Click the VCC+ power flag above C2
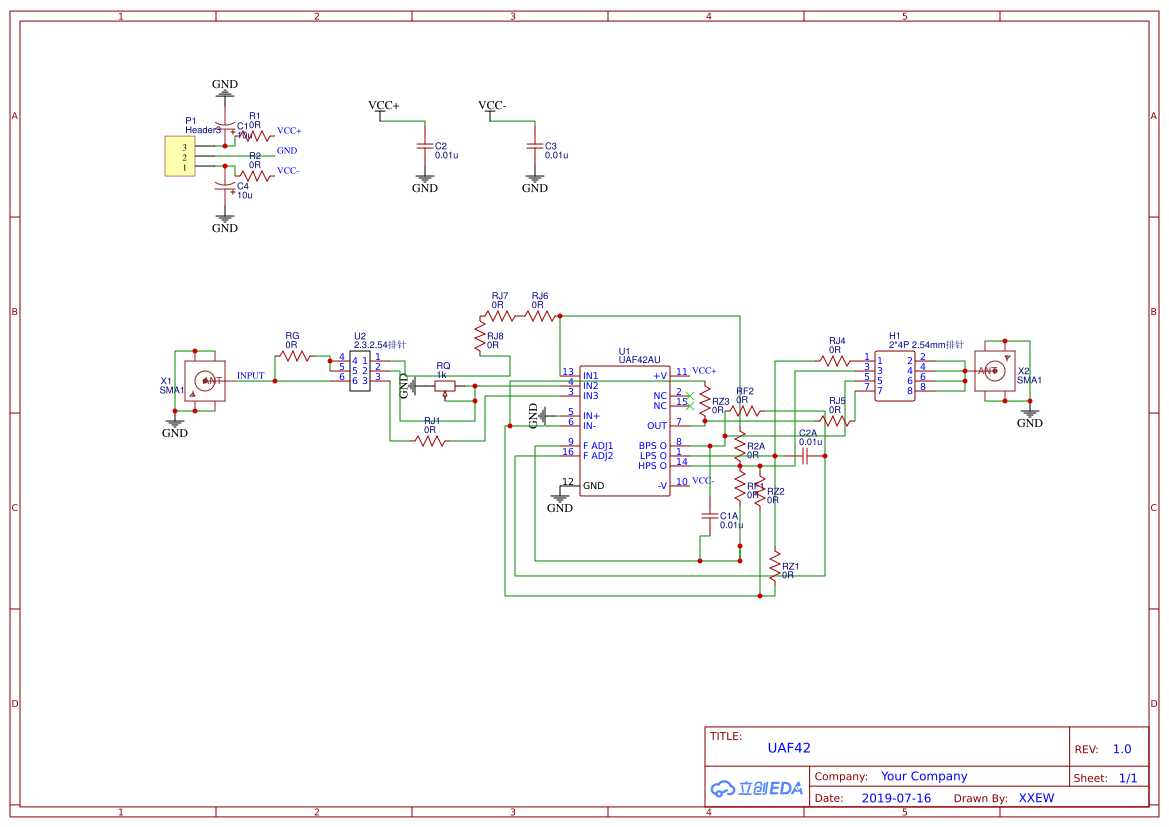1169x827 pixels. coord(383,106)
